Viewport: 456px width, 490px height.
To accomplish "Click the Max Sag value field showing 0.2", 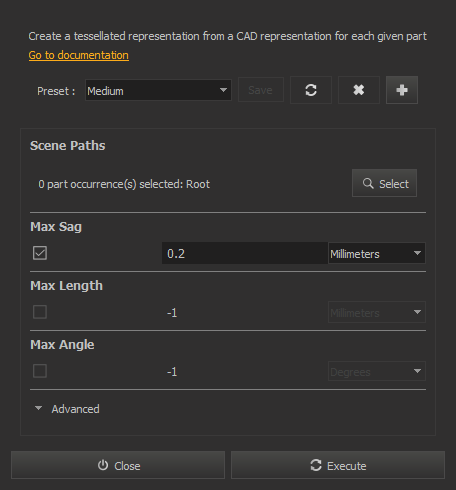I will pyautogui.click(x=245, y=253).
